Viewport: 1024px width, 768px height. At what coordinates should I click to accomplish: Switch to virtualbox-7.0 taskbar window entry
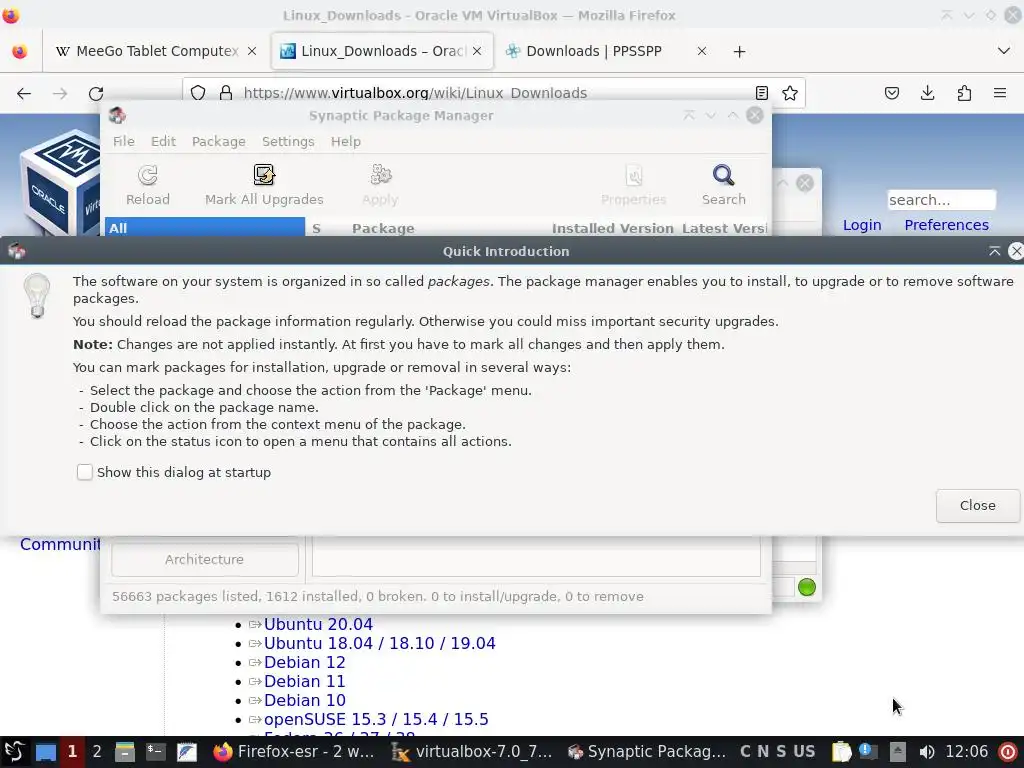472,752
